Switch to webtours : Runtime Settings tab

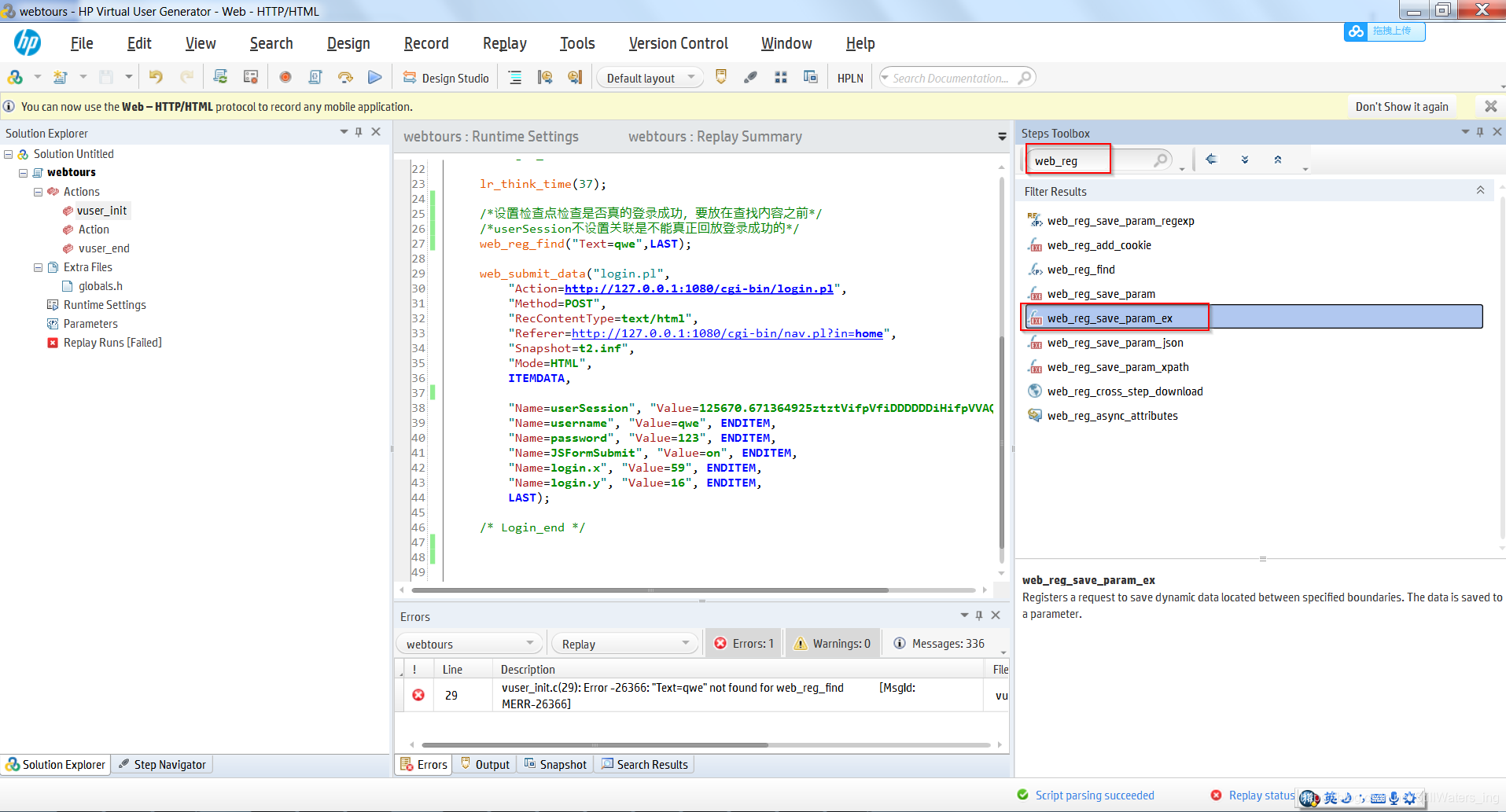click(491, 137)
